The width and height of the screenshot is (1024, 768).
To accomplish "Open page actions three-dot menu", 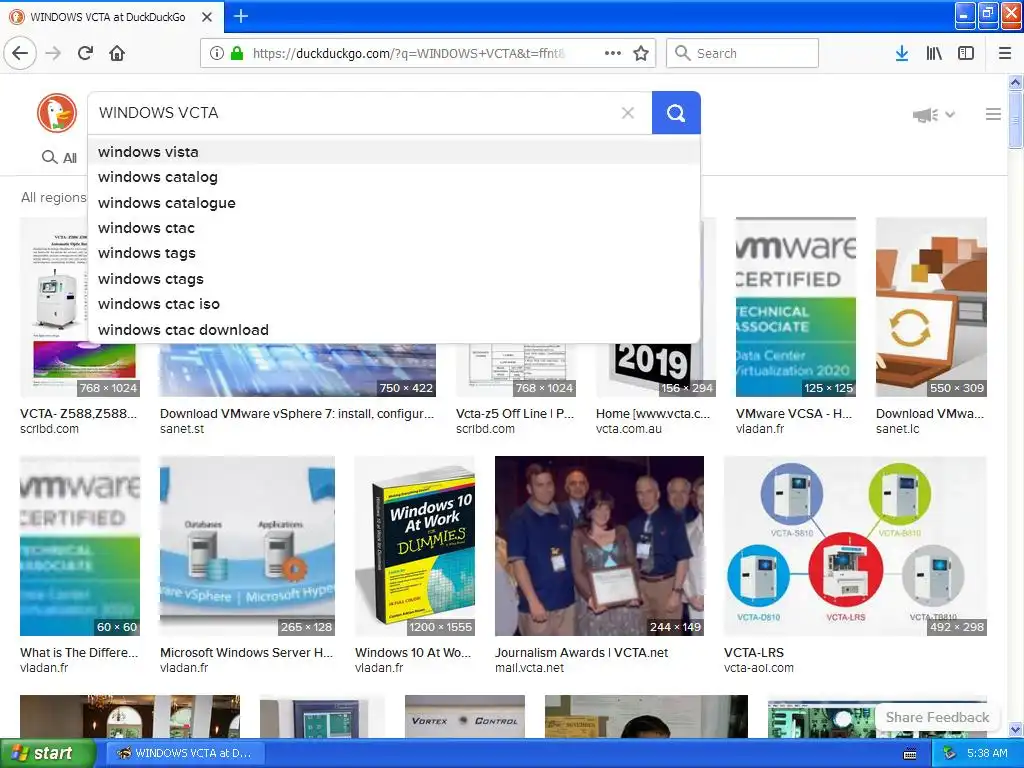I will (613, 54).
